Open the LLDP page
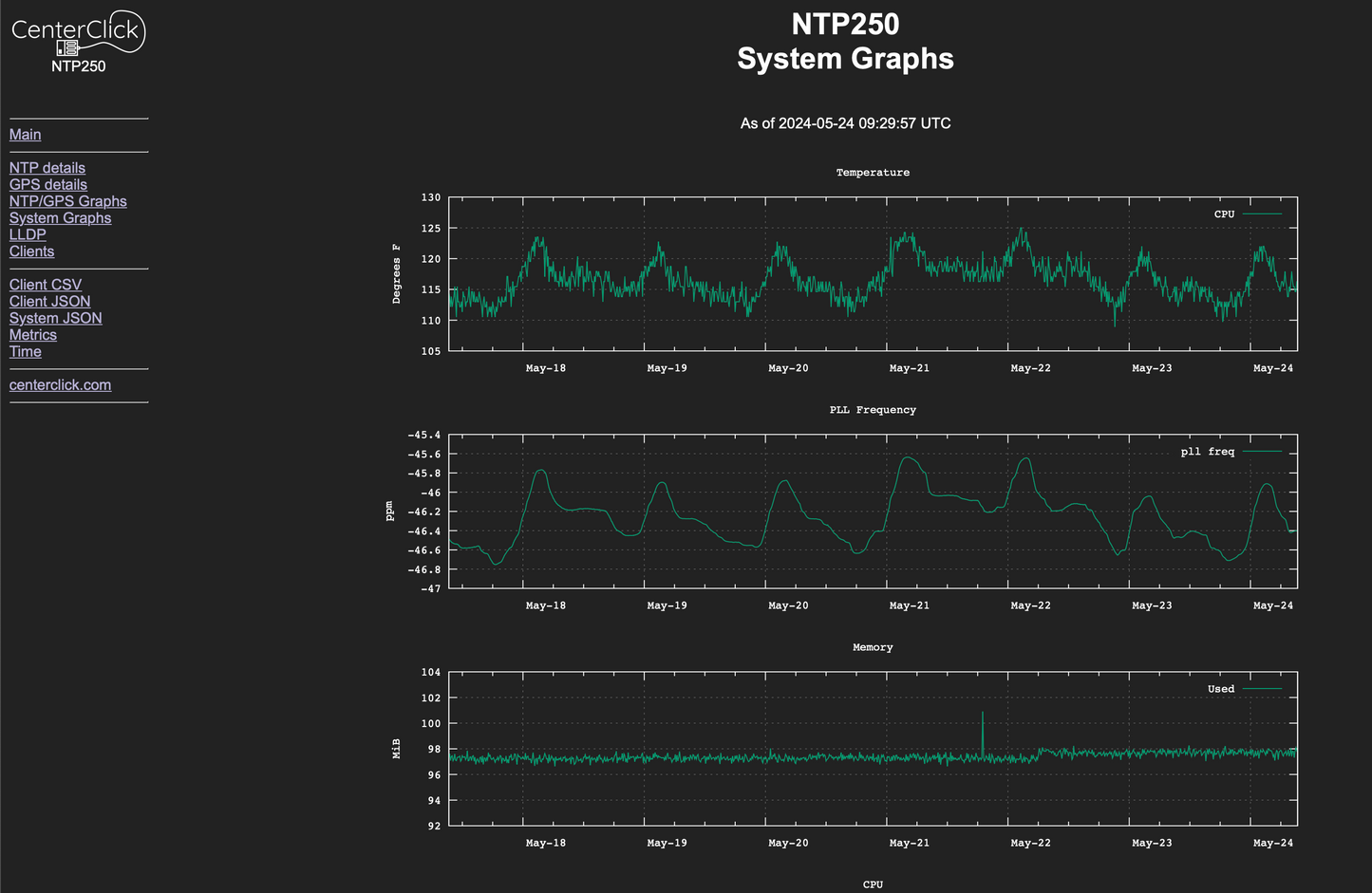1372x893 pixels. (28, 234)
